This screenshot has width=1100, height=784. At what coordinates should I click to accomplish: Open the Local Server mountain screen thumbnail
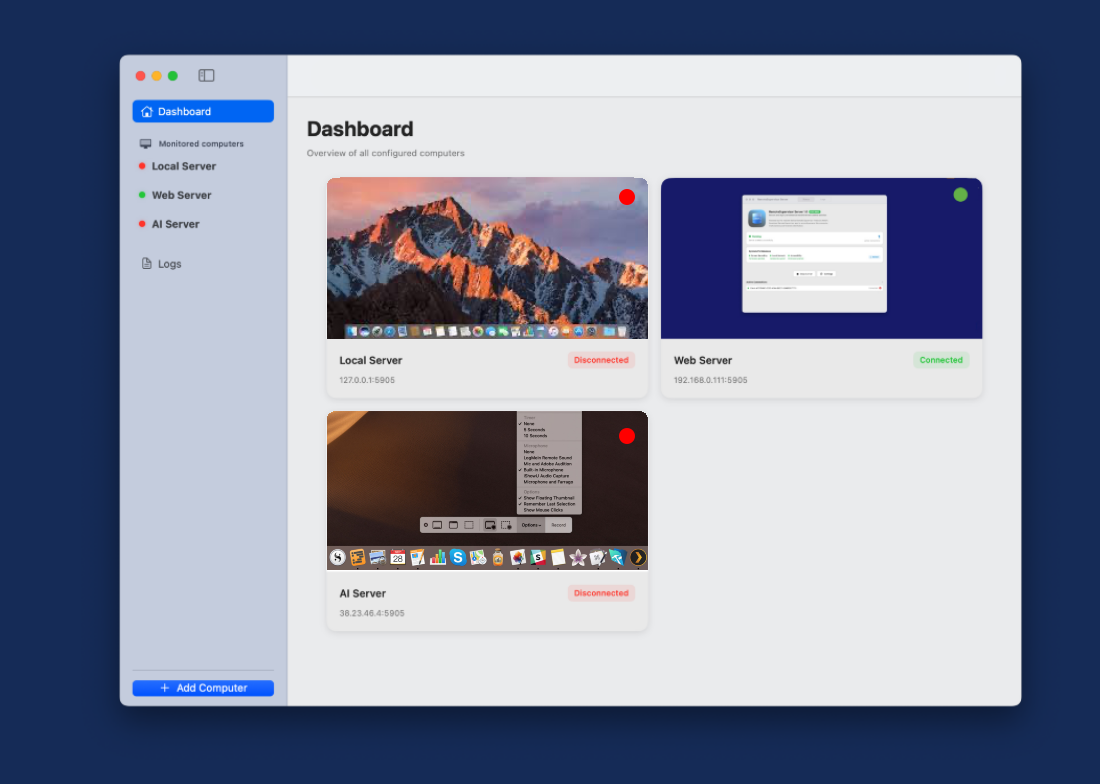point(487,258)
